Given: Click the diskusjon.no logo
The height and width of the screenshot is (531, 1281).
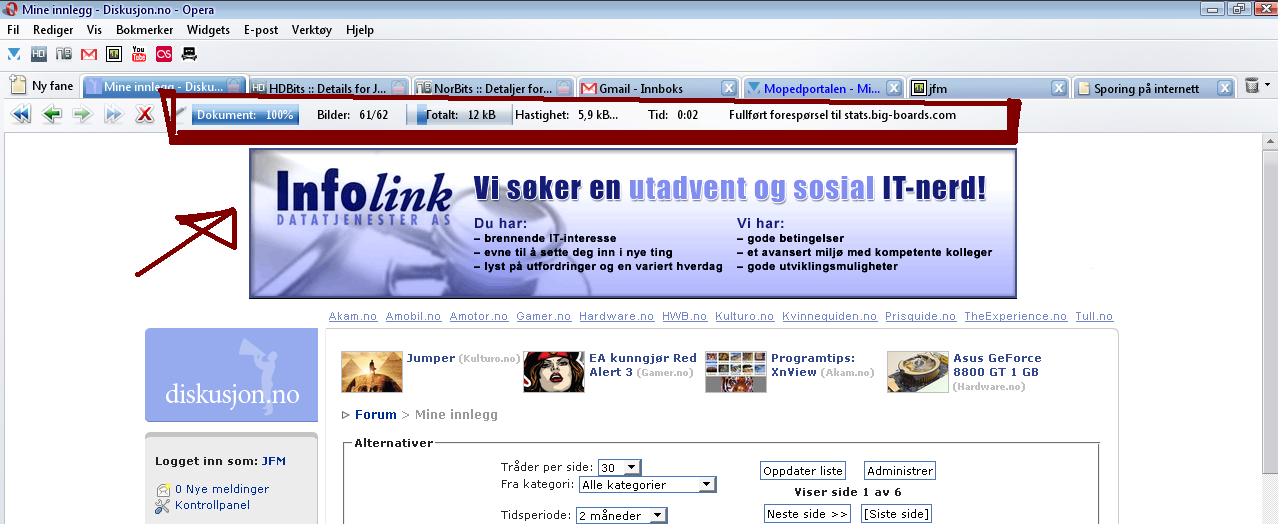Looking at the screenshot, I should point(232,375).
